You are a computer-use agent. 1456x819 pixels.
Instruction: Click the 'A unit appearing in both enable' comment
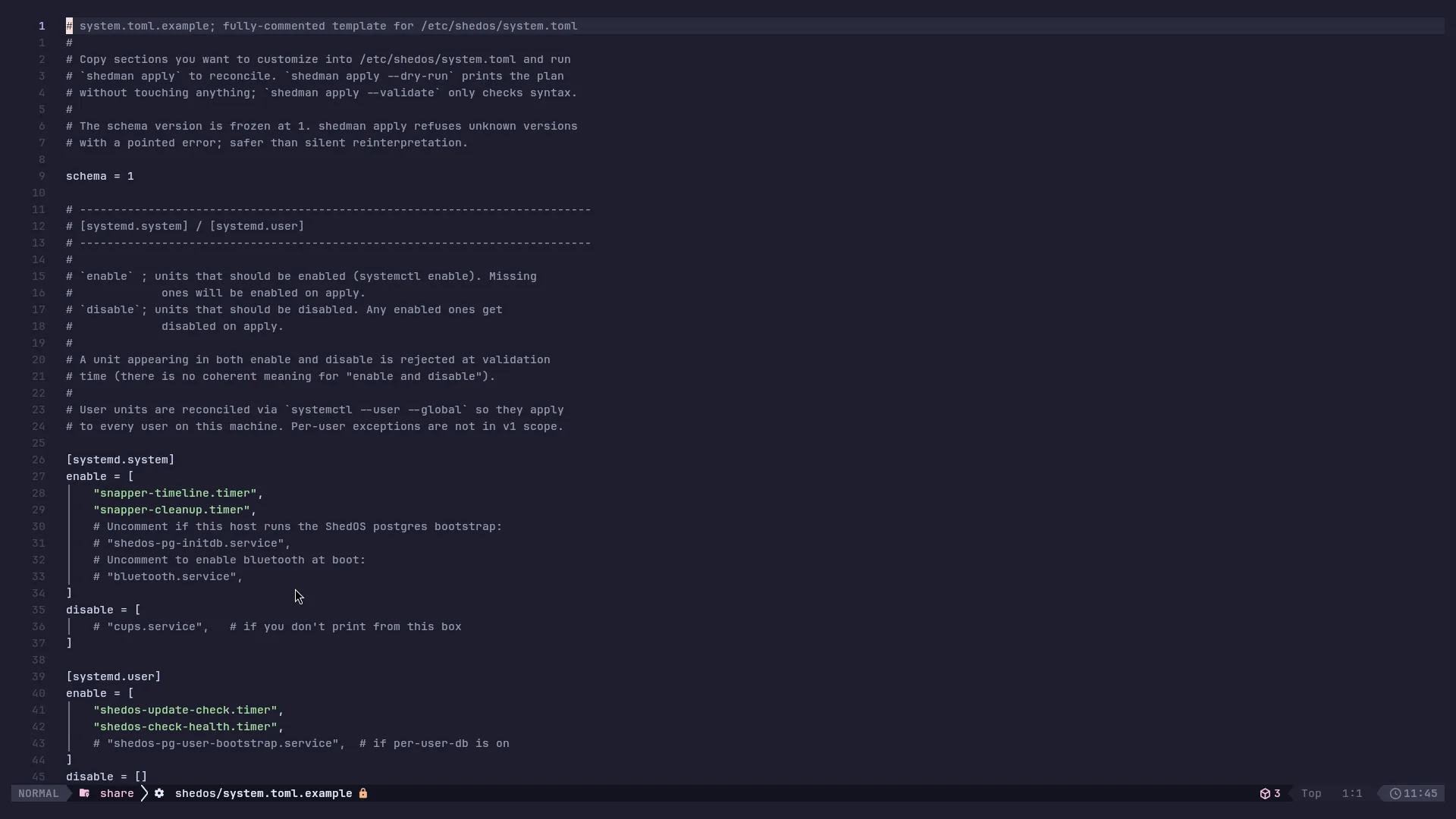pyautogui.click(x=309, y=359)
